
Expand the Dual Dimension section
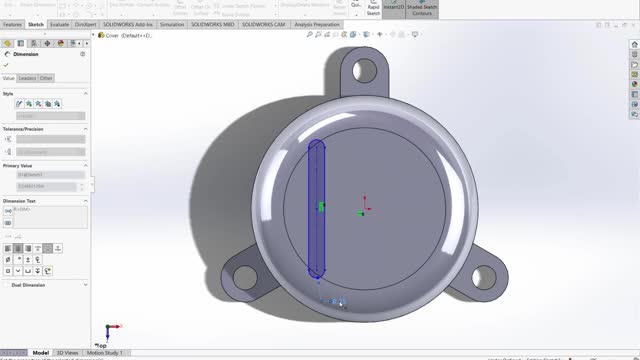pos(85,284)
